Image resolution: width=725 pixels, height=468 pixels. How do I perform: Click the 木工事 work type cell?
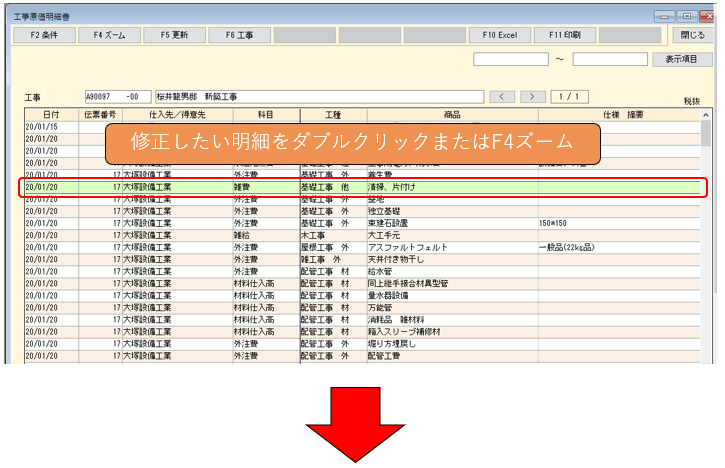(x=333, y=235)
